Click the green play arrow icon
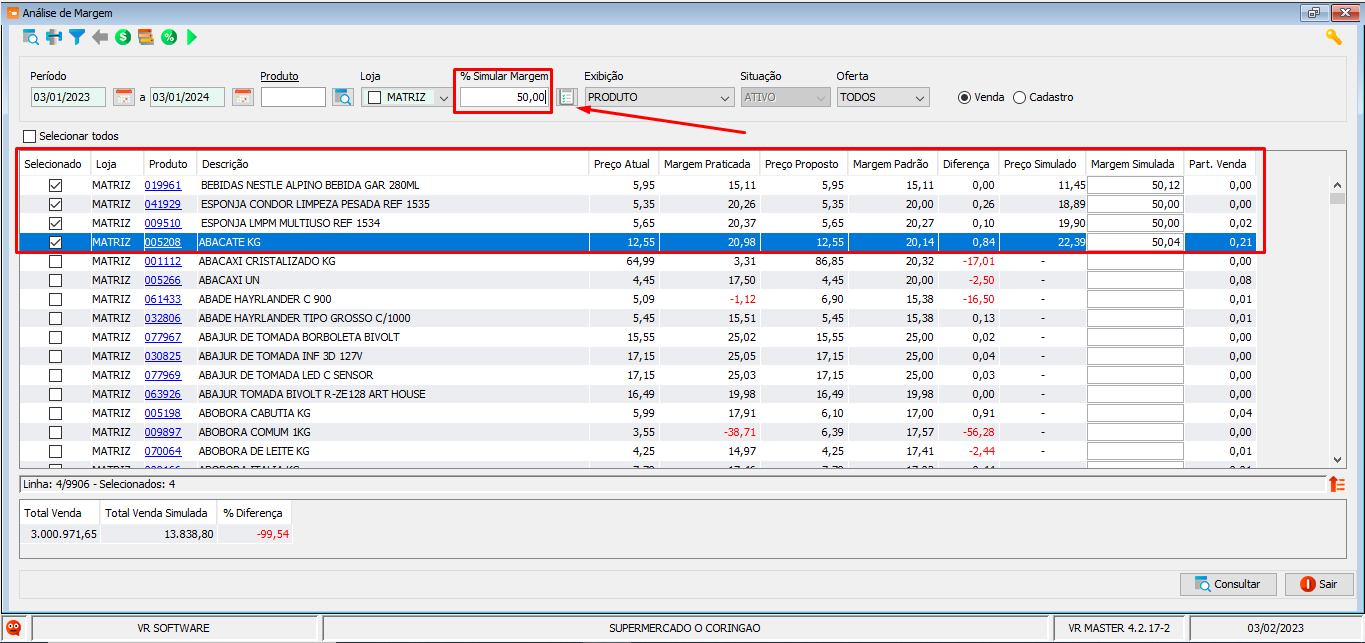1365x643 pixels. click(191, 37)
